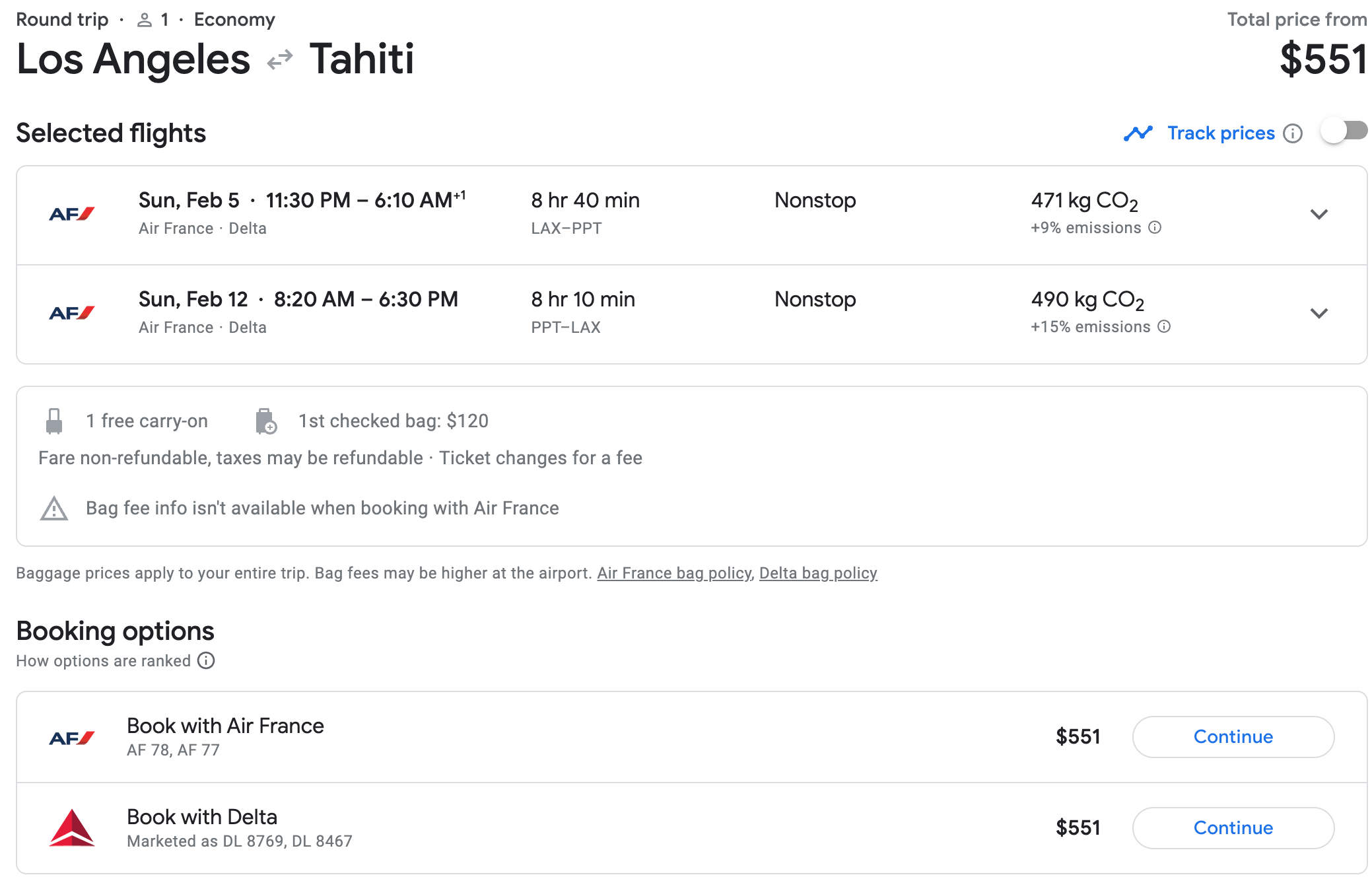
Task: Click the checked bag icon
Action: tap(265, 421)
